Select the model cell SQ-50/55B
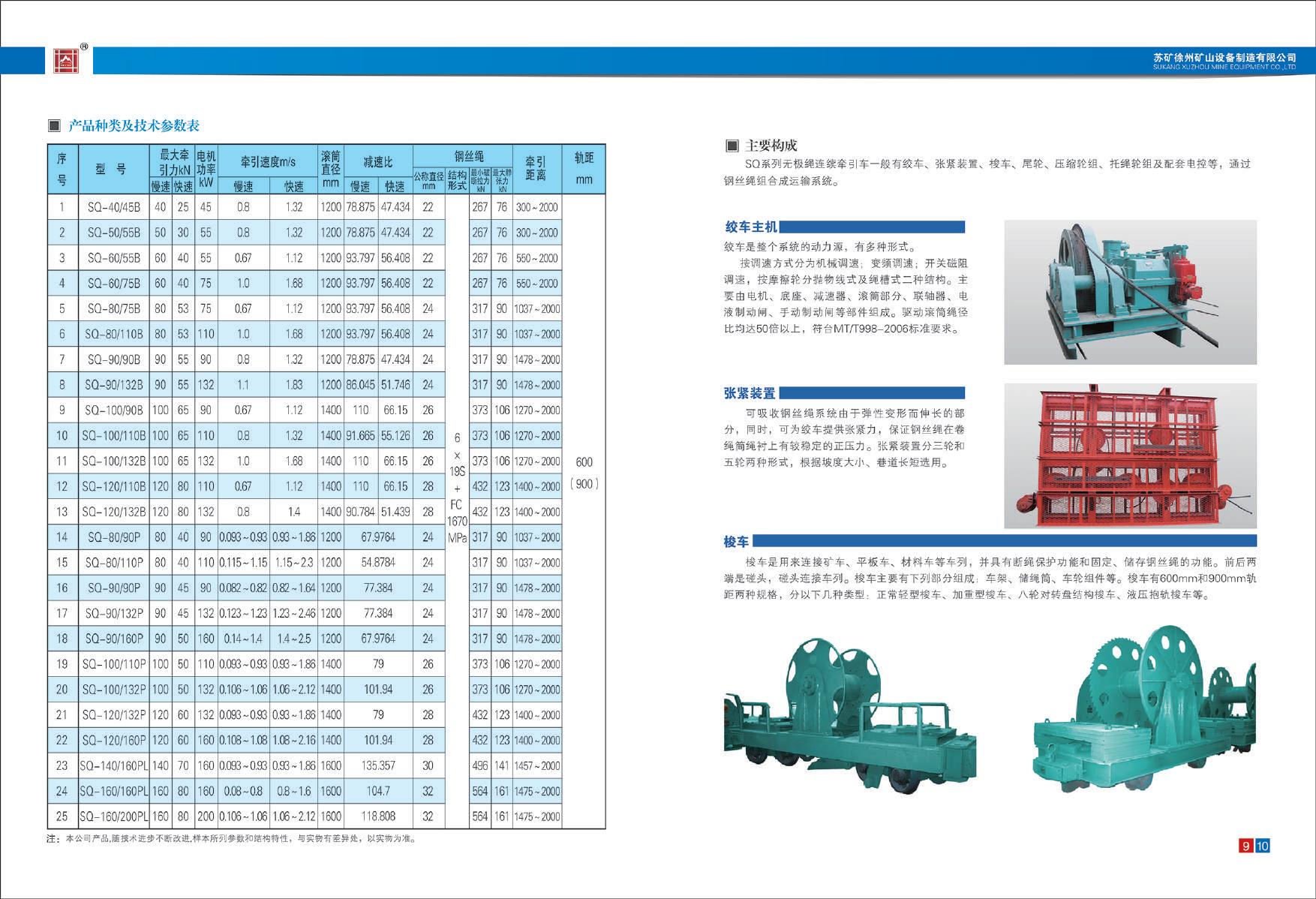The width and height of the screenshot is (1316, 899). click(113, 233)
